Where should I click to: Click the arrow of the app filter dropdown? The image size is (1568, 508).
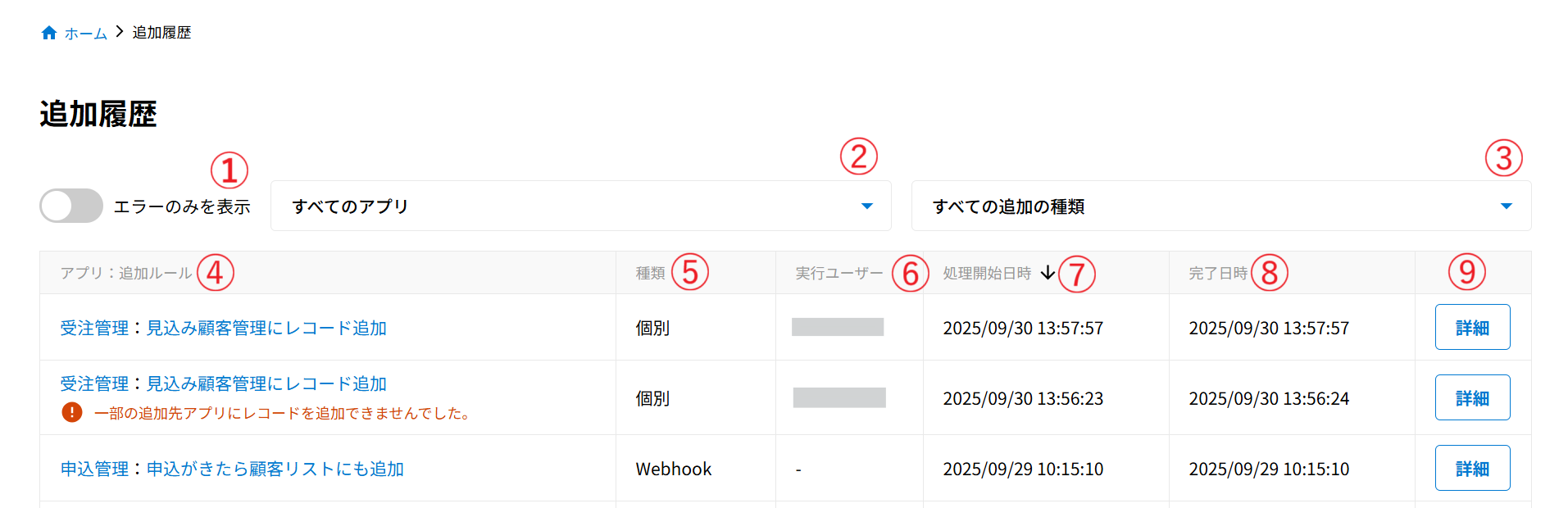click(867, 206)
